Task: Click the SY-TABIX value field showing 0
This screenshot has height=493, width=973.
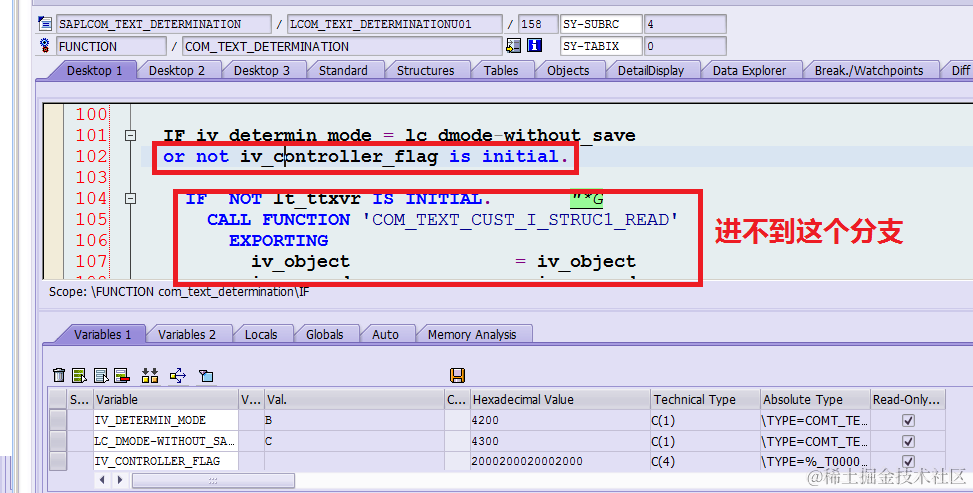Action: 685,46
